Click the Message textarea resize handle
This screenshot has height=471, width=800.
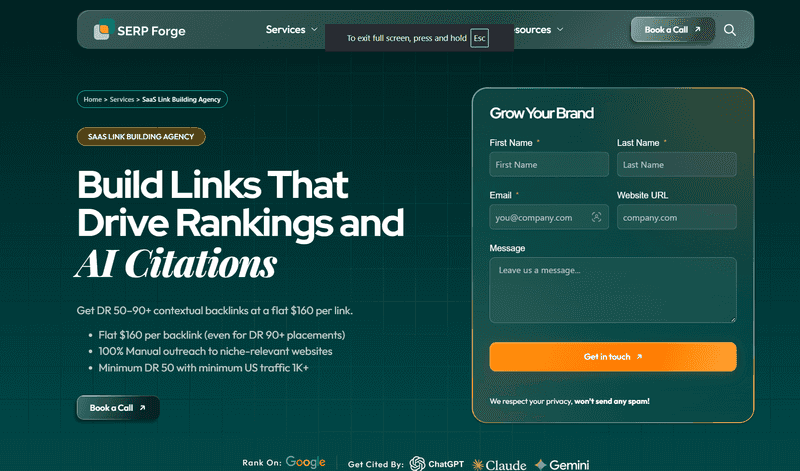pos(733,319)
